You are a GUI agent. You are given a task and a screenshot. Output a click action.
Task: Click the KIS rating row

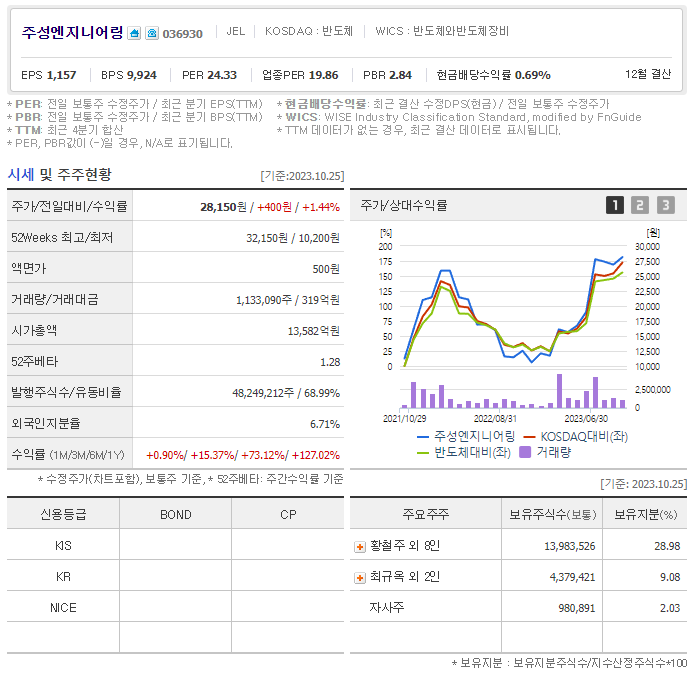click(x=176, y=545)
